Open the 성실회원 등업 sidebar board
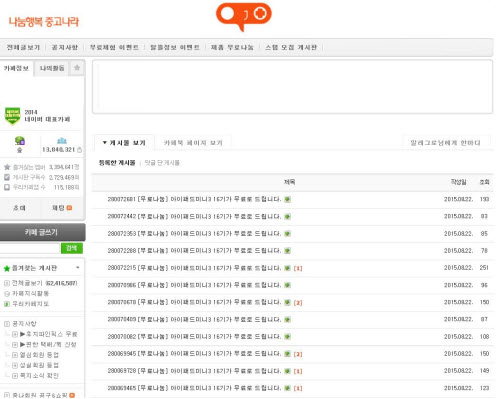This screenshot has width=500, height=399. (x=39, y=365)
